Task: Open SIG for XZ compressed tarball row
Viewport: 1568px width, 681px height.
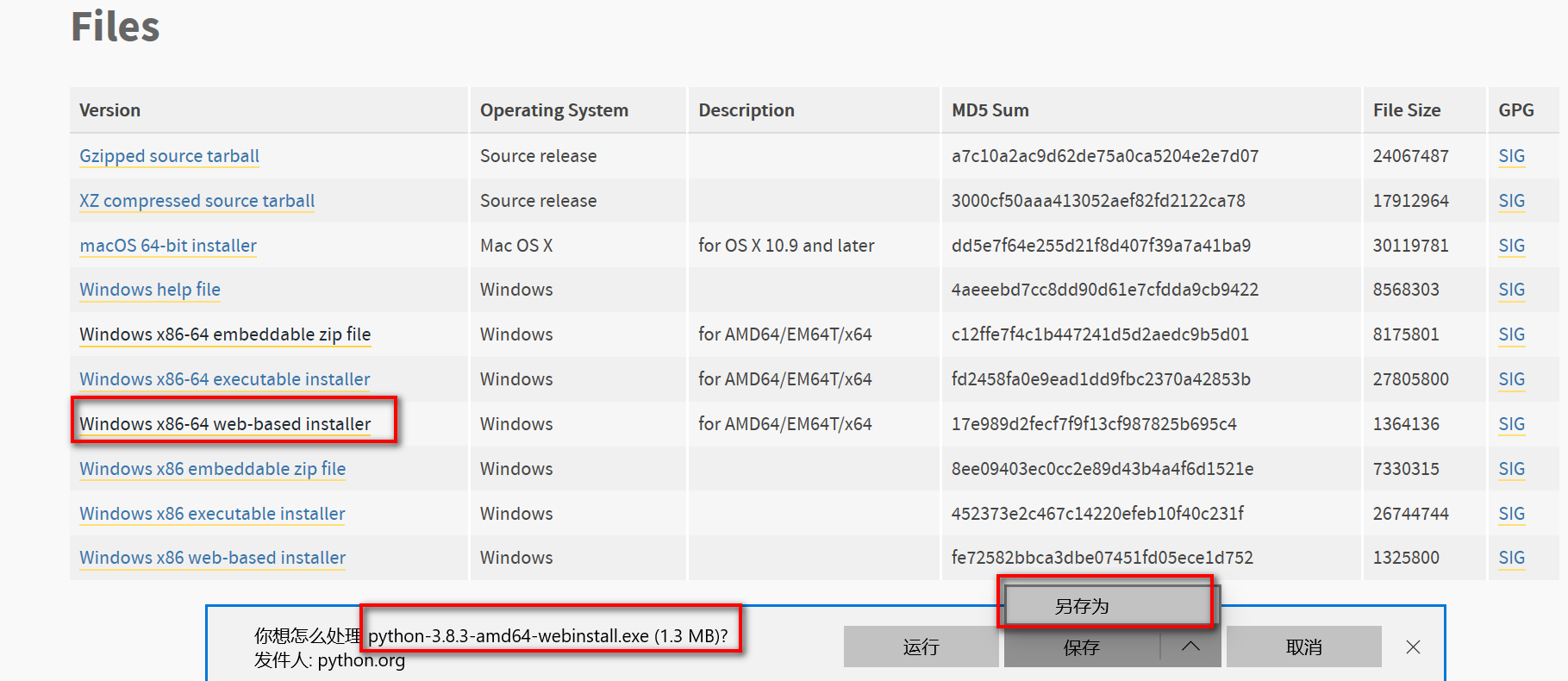Action: point(1511,201)
